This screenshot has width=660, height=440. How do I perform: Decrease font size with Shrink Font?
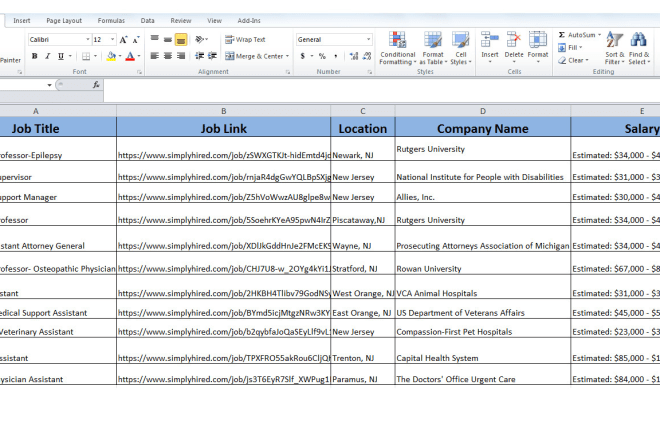(136, 40)
